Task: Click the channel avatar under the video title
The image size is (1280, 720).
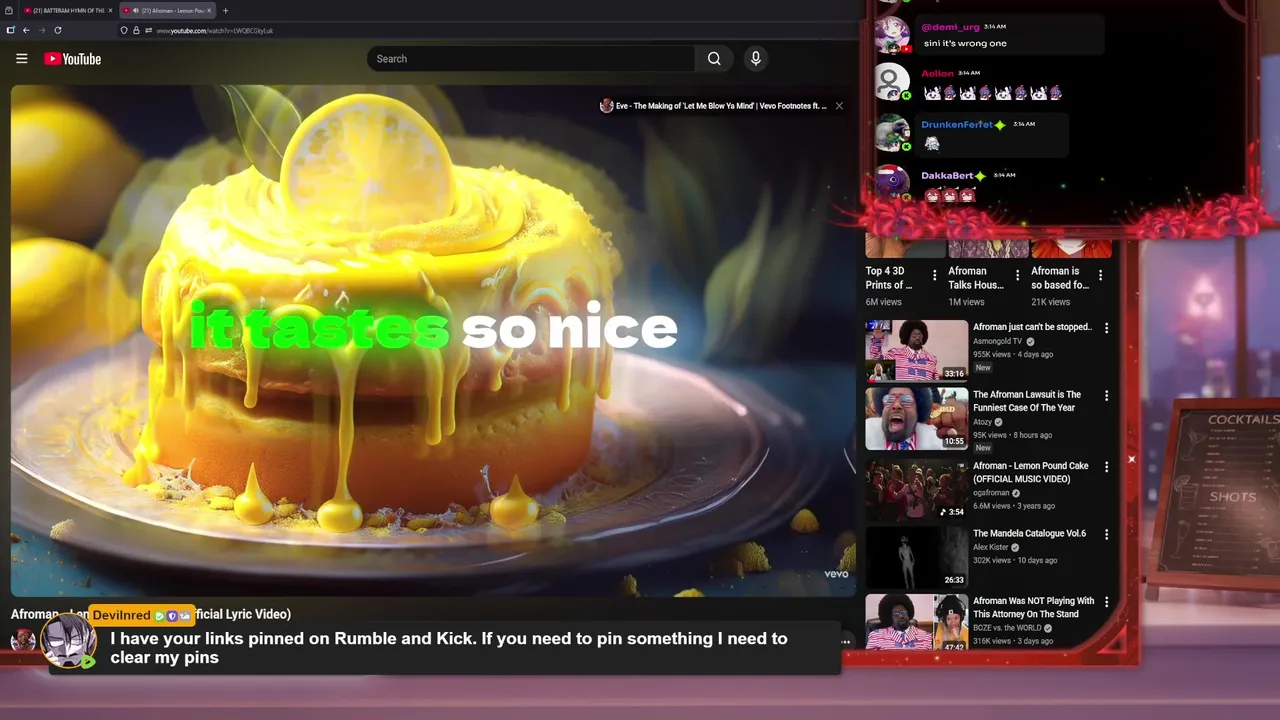Action: [x=23, y=640]
